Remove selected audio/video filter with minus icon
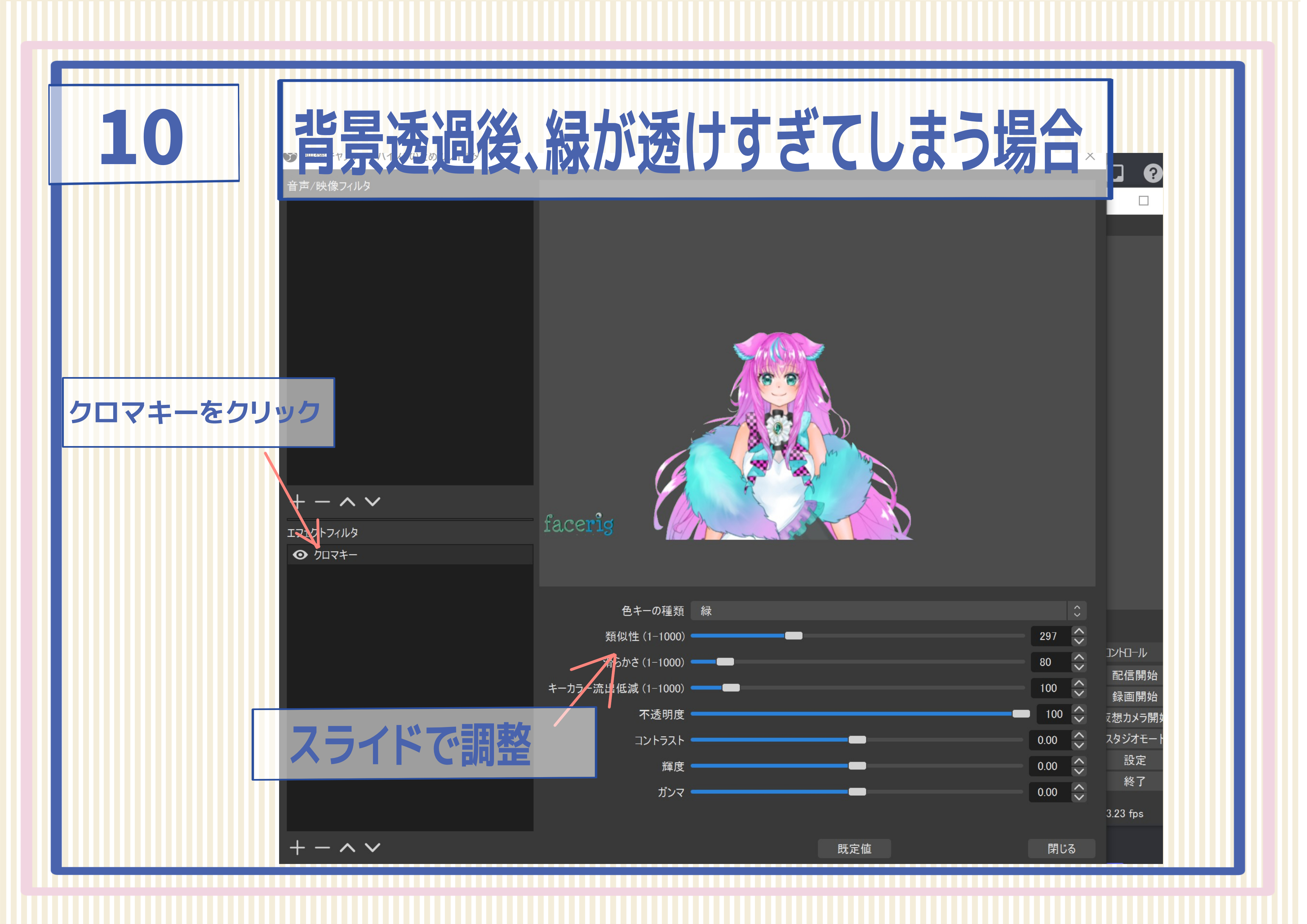 (323, 502)
